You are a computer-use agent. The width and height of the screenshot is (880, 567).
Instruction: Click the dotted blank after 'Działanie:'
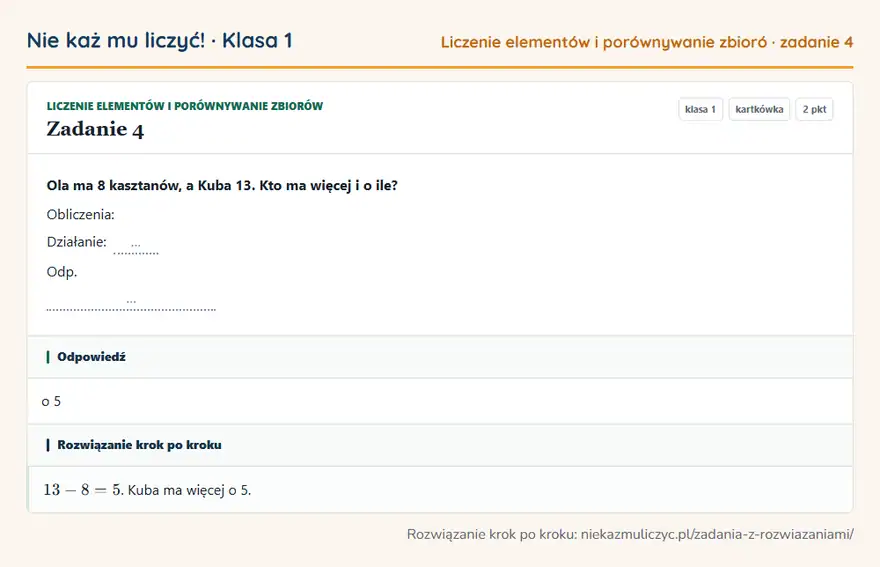click(136, 246)
